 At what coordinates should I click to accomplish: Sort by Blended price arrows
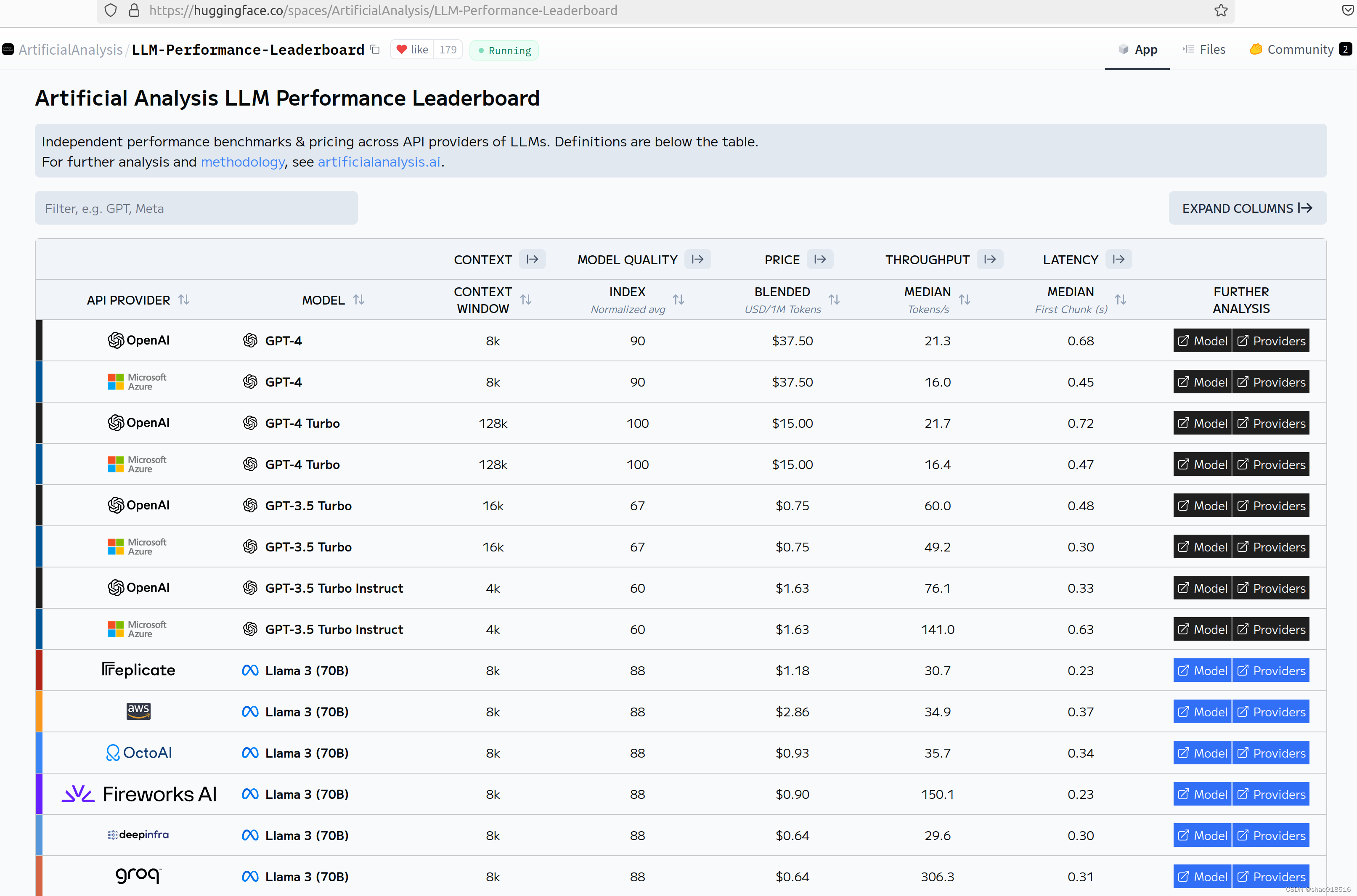click(x=834, y=300)
